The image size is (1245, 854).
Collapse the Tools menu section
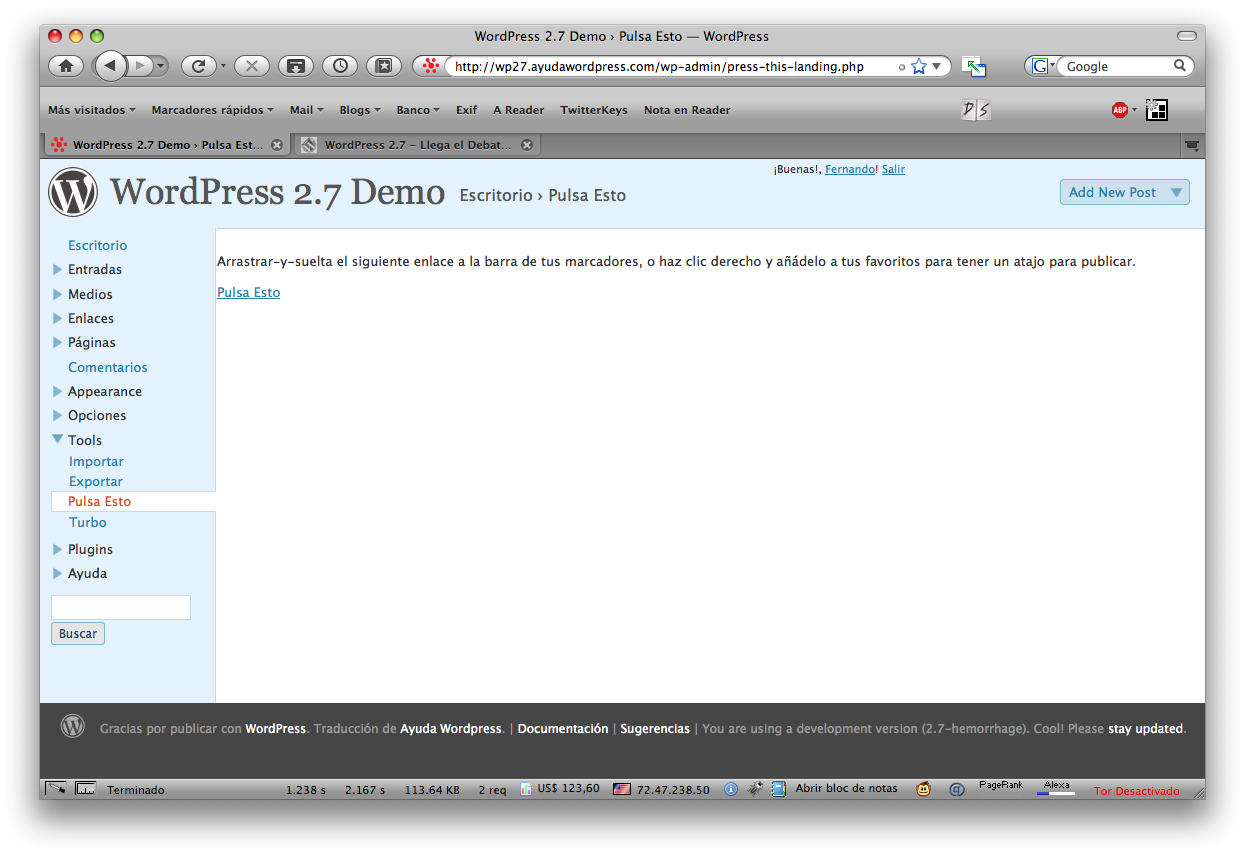click(x=58, y=439)
